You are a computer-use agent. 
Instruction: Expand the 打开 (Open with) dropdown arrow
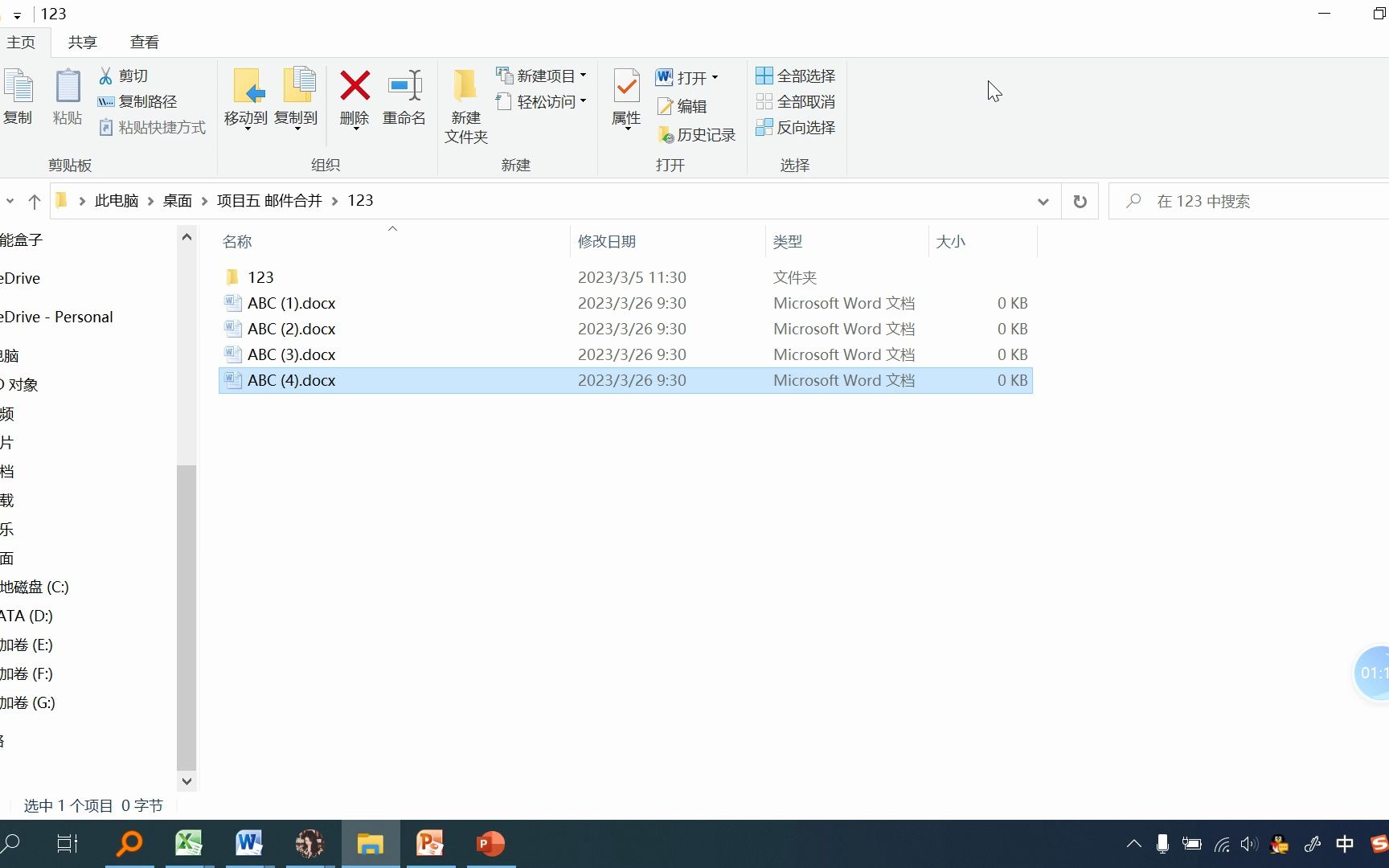coord(715,76)
